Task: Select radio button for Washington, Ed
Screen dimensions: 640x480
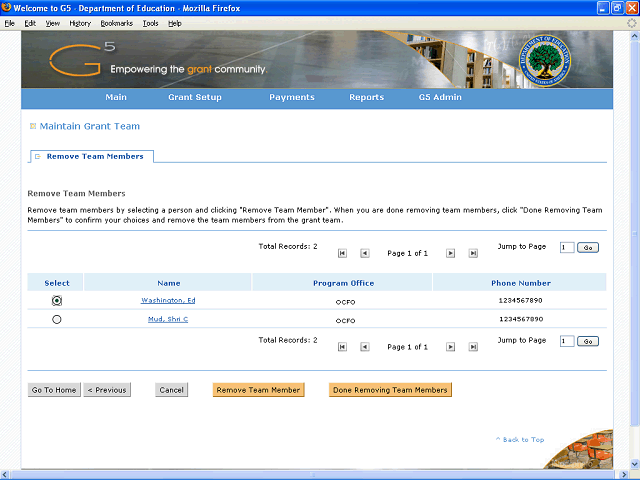Action: point(57,301)
